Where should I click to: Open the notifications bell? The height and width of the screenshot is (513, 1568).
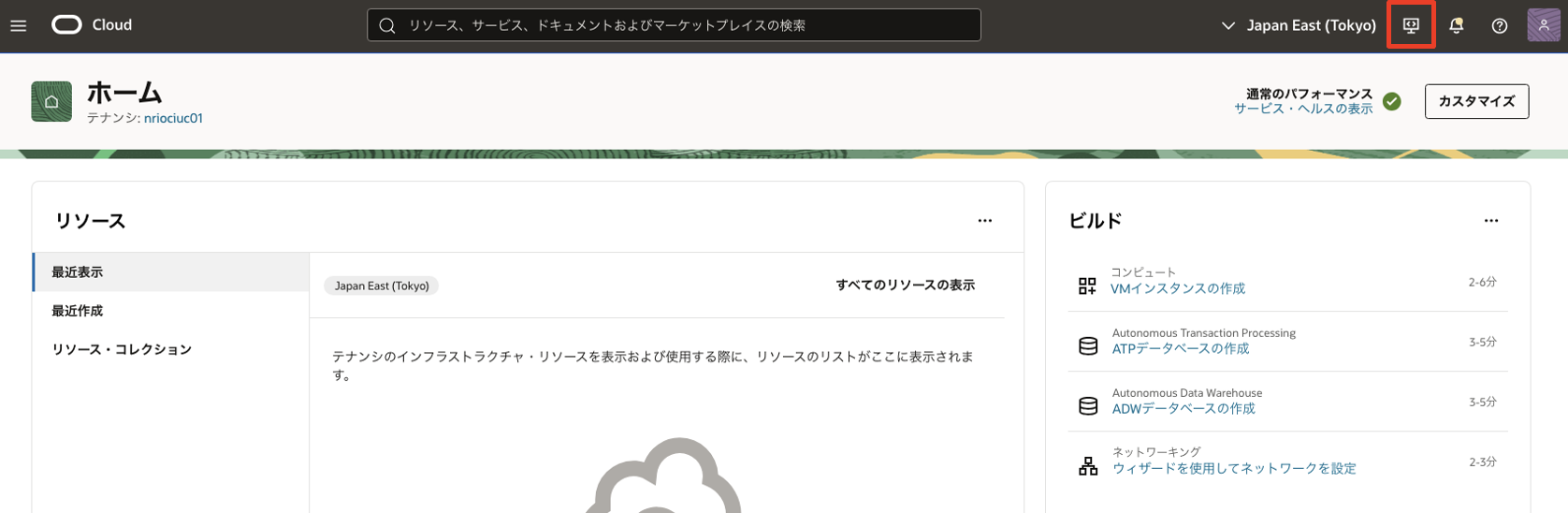coord(1456,25)
